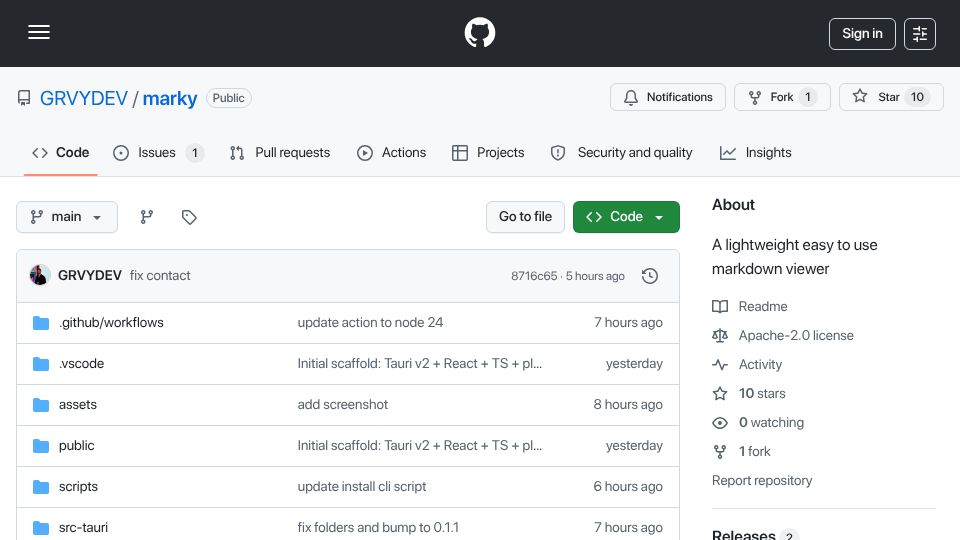
Task: Open the Readme link in About
Action: 763,307
